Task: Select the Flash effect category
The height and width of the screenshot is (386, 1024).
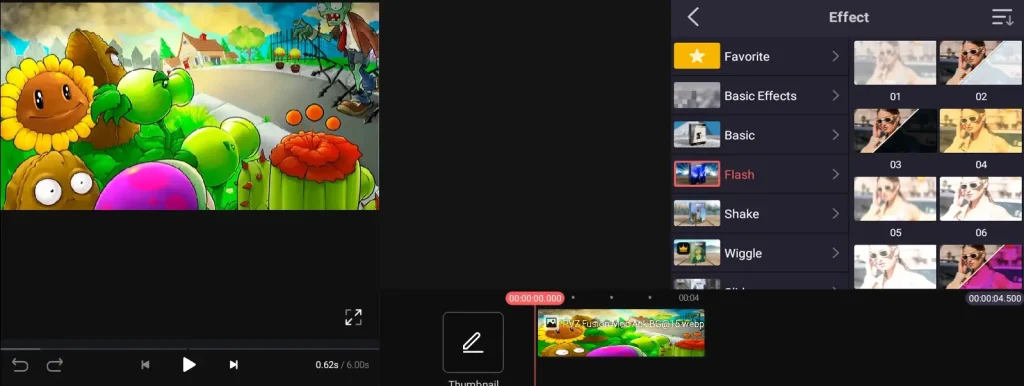Action: 760,174
